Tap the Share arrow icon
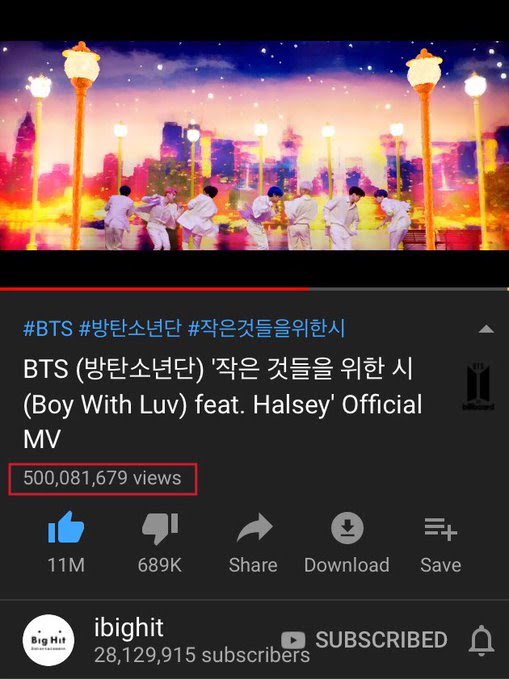This screenshot has width=509, height=679. tap(254, 528)
